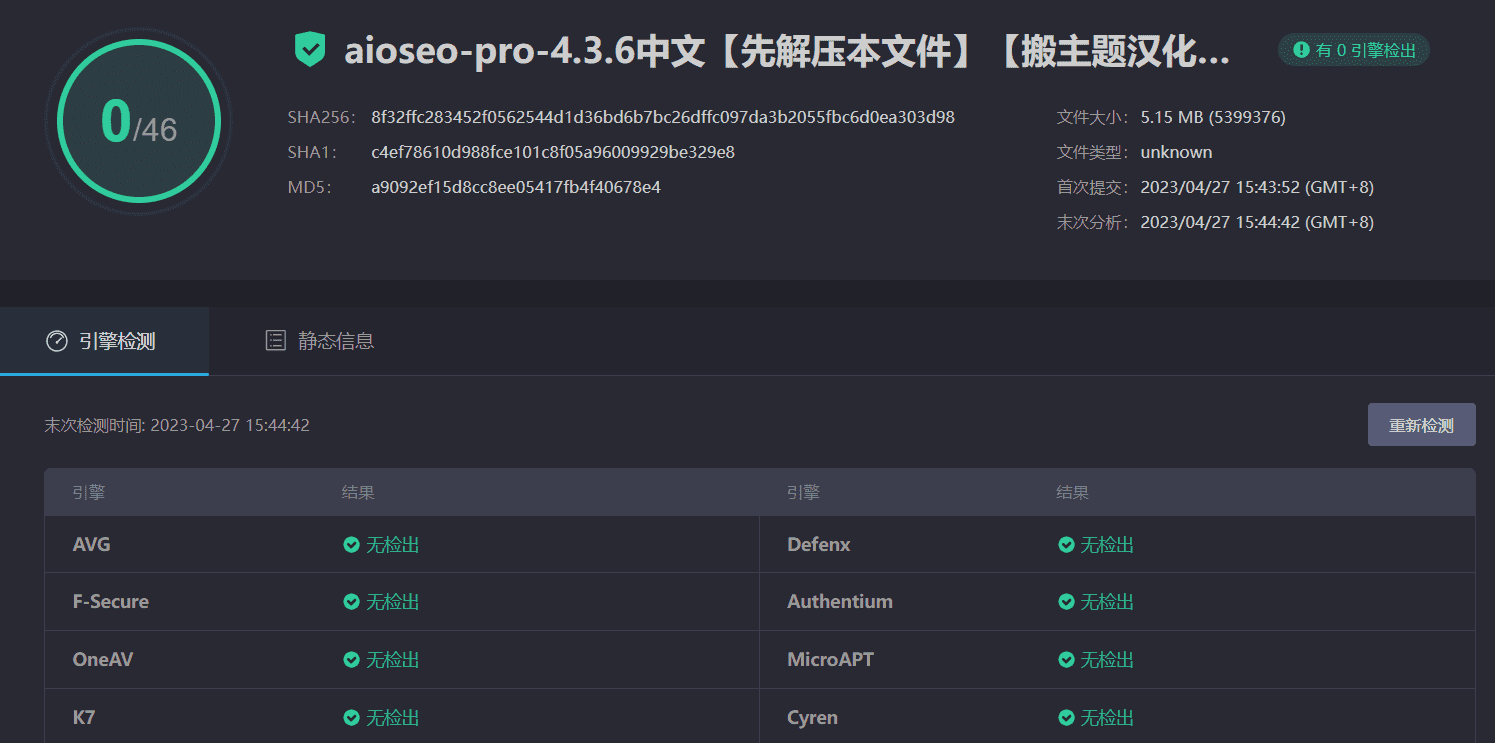This screenshot has height=743, width=1495.
Task: Click the MicroAPT engine name
Action: 831,660
